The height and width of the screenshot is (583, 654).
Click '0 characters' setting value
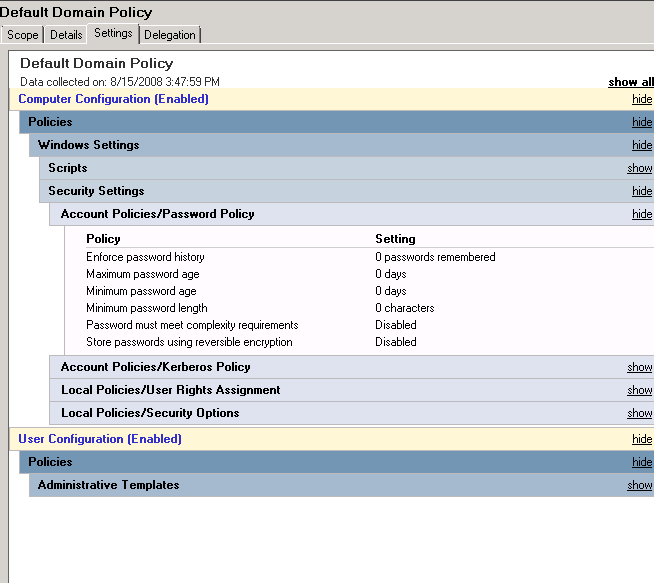point(405,308)
